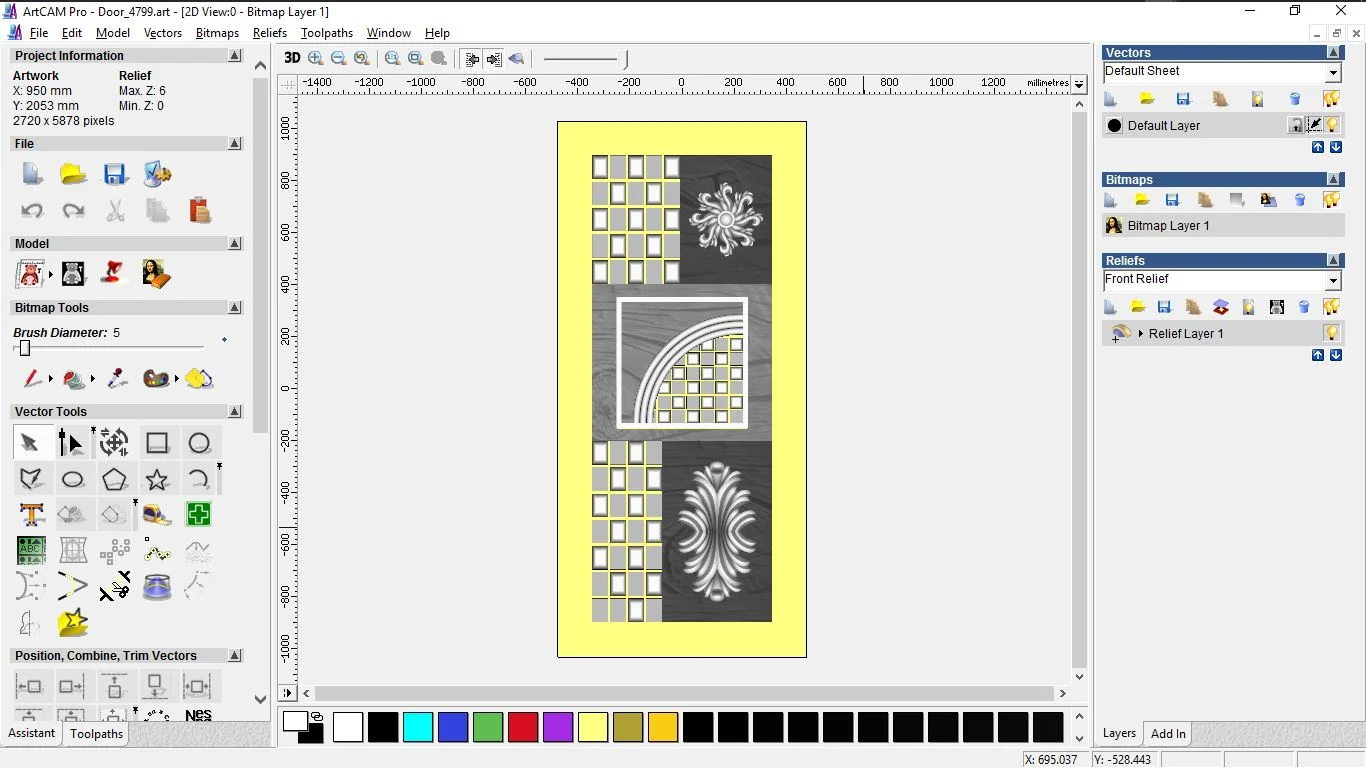The image size is (1366, 768).
Task: Choose the Create Ellipse vector tool
Action: (x=73, y=479)
